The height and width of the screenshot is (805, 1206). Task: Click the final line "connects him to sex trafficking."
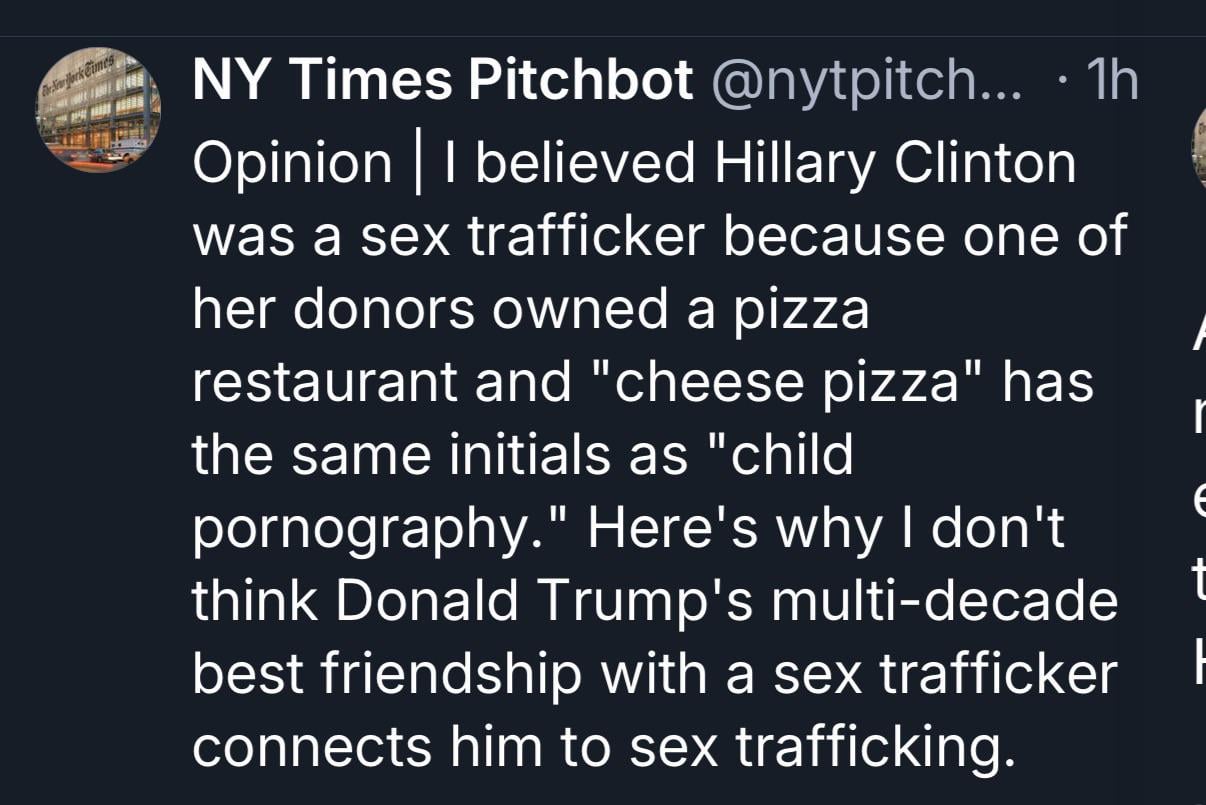596,747
